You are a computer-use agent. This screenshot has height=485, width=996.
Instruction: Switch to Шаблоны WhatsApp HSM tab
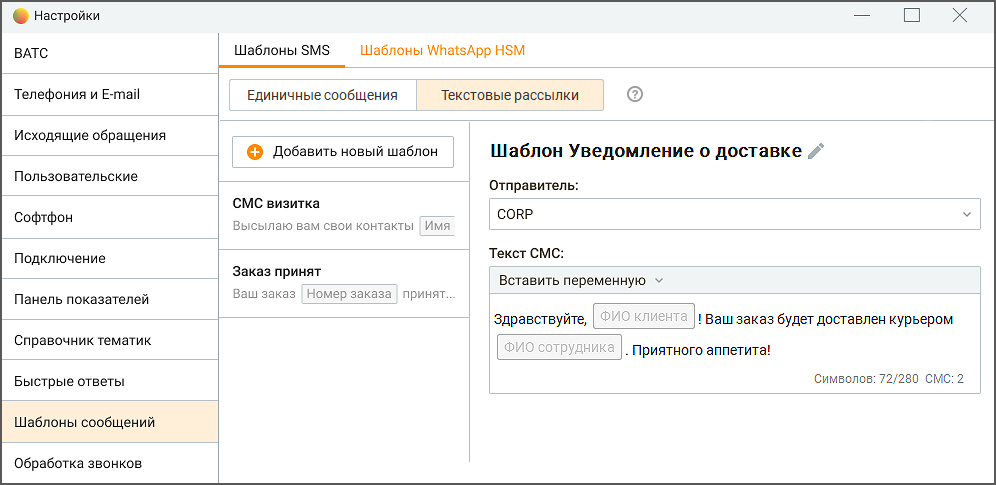click(x=442, y=50)
